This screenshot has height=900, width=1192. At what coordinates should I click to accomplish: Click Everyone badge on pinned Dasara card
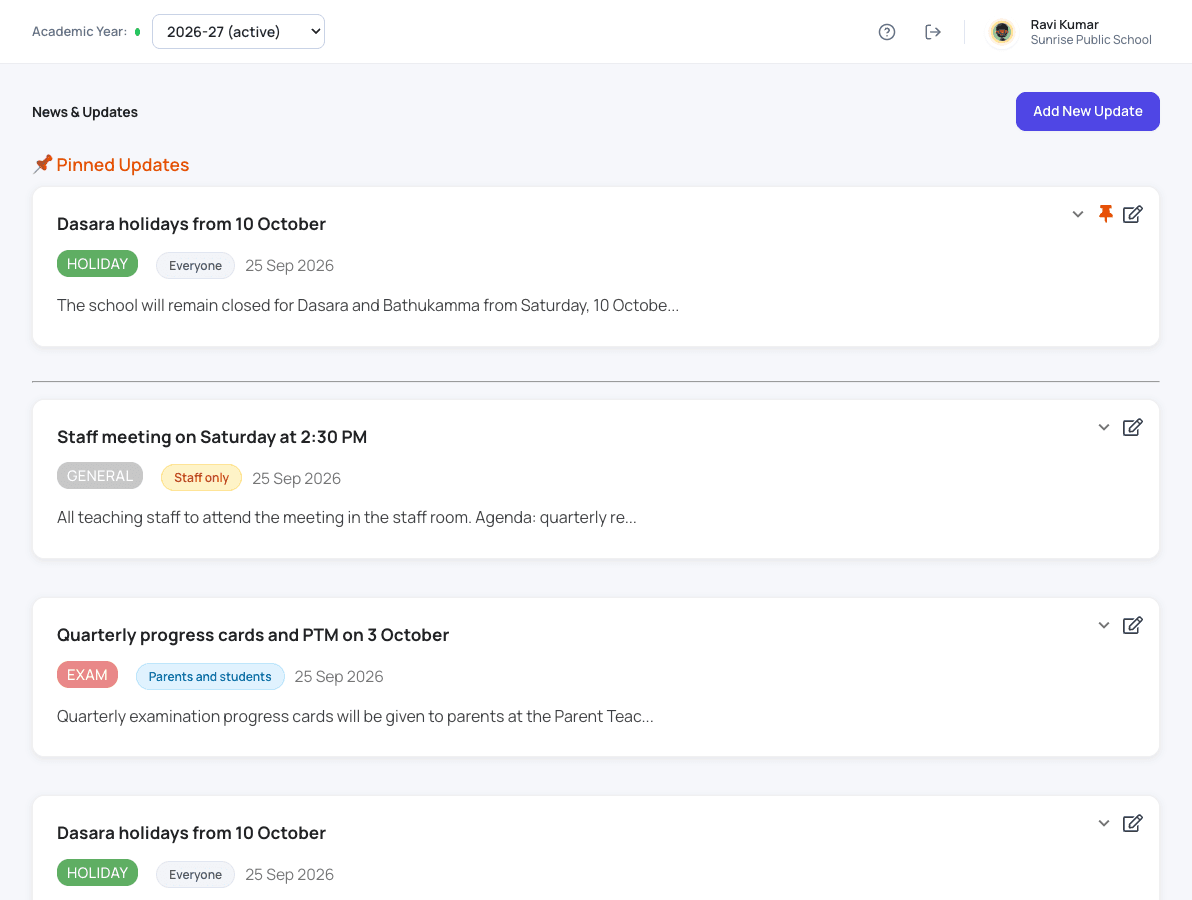click(195, 265)
